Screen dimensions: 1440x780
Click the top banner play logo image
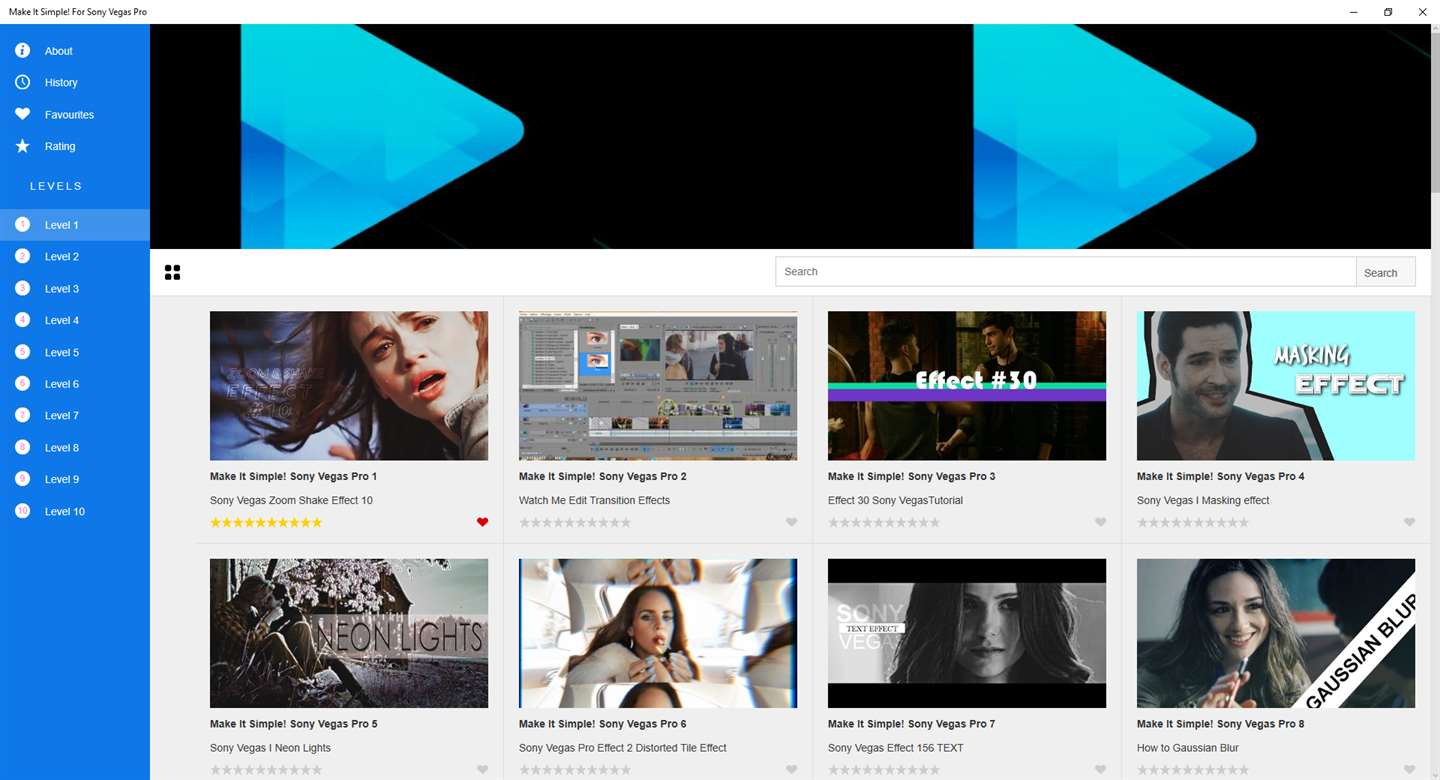[790, 136]
